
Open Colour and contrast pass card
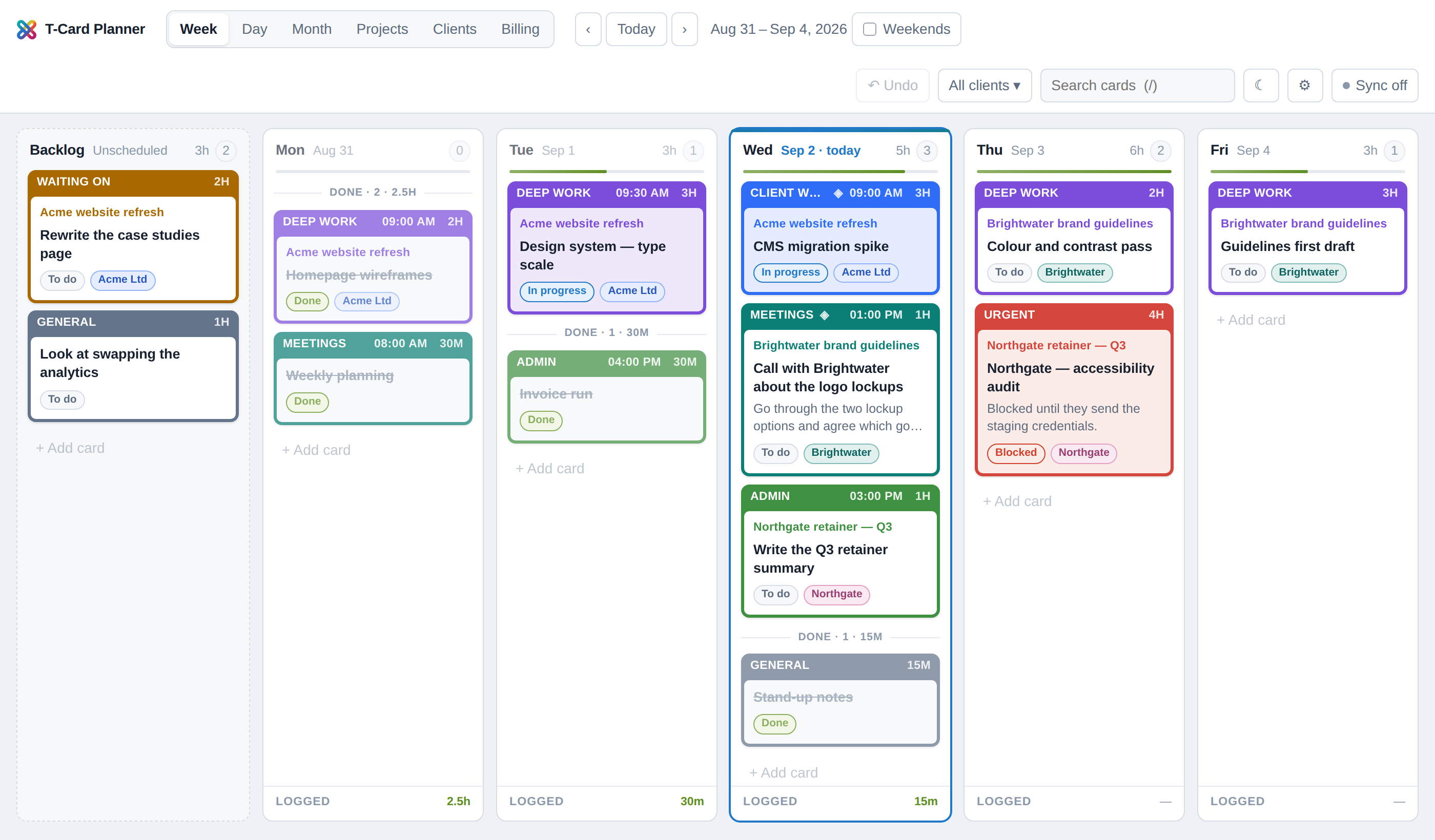(x=1073, y=238)
